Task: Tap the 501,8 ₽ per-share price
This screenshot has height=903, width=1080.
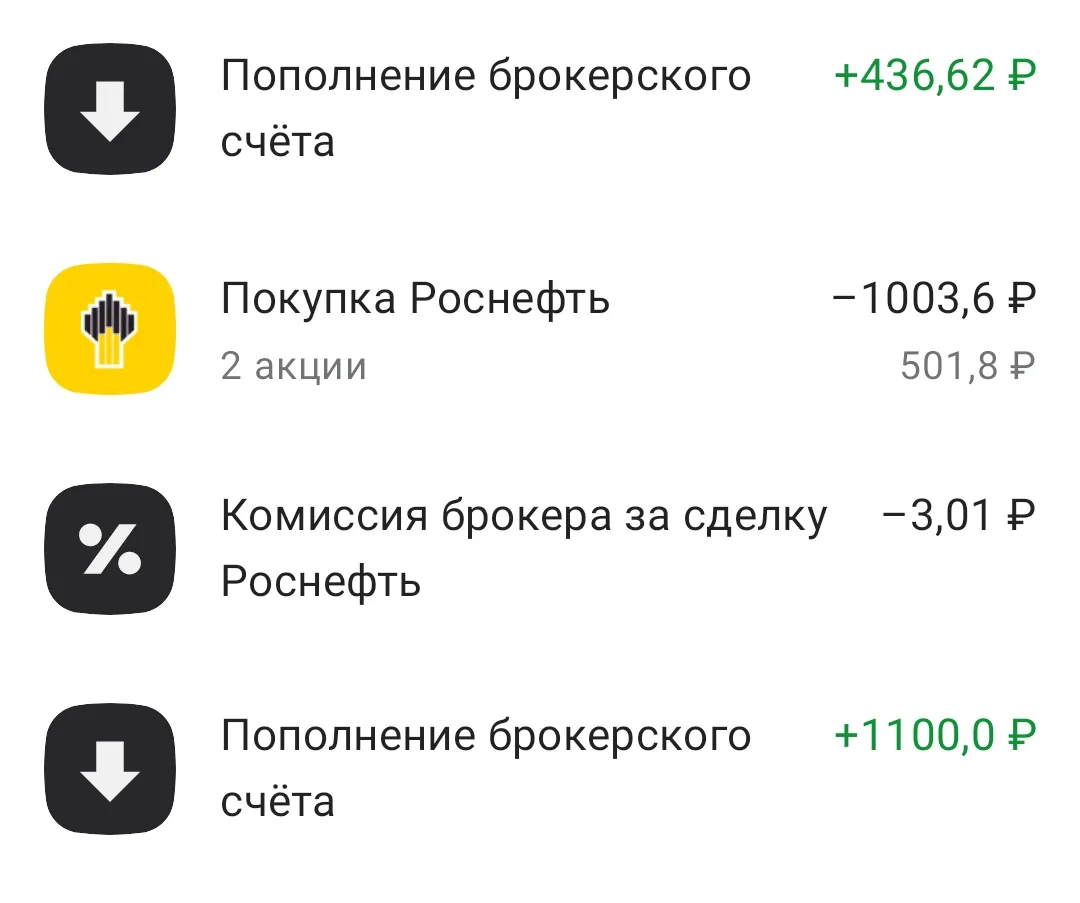Action: coord(968,366)
